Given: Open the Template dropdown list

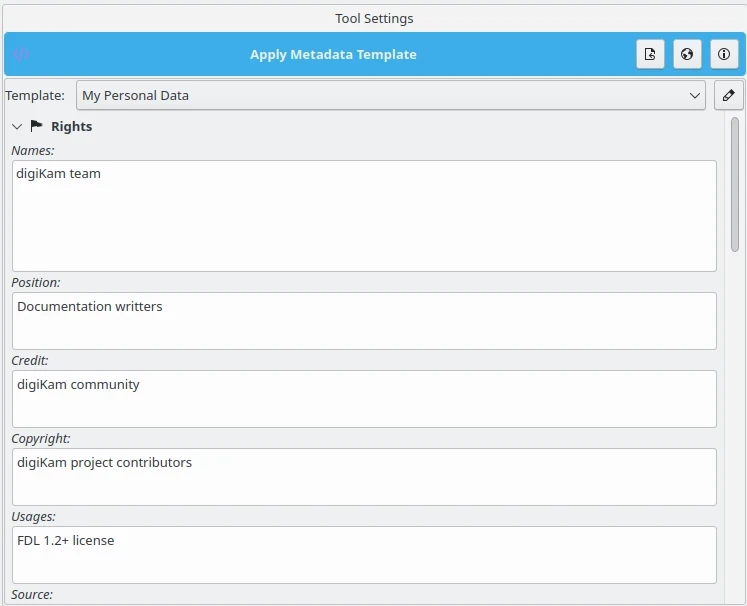Looking at the screenshot, I should (x=392, y=96).
